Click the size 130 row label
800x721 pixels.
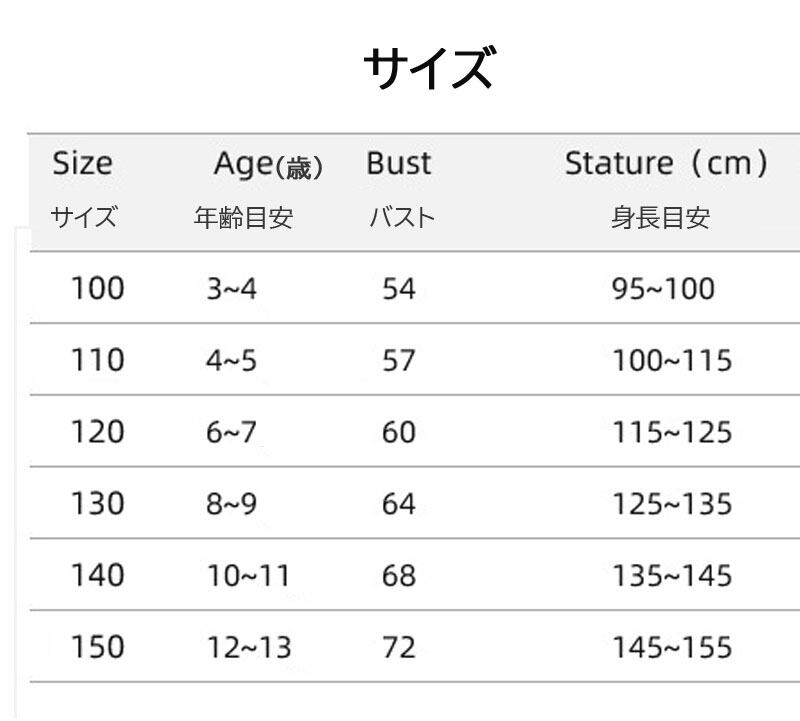[97, 504]
